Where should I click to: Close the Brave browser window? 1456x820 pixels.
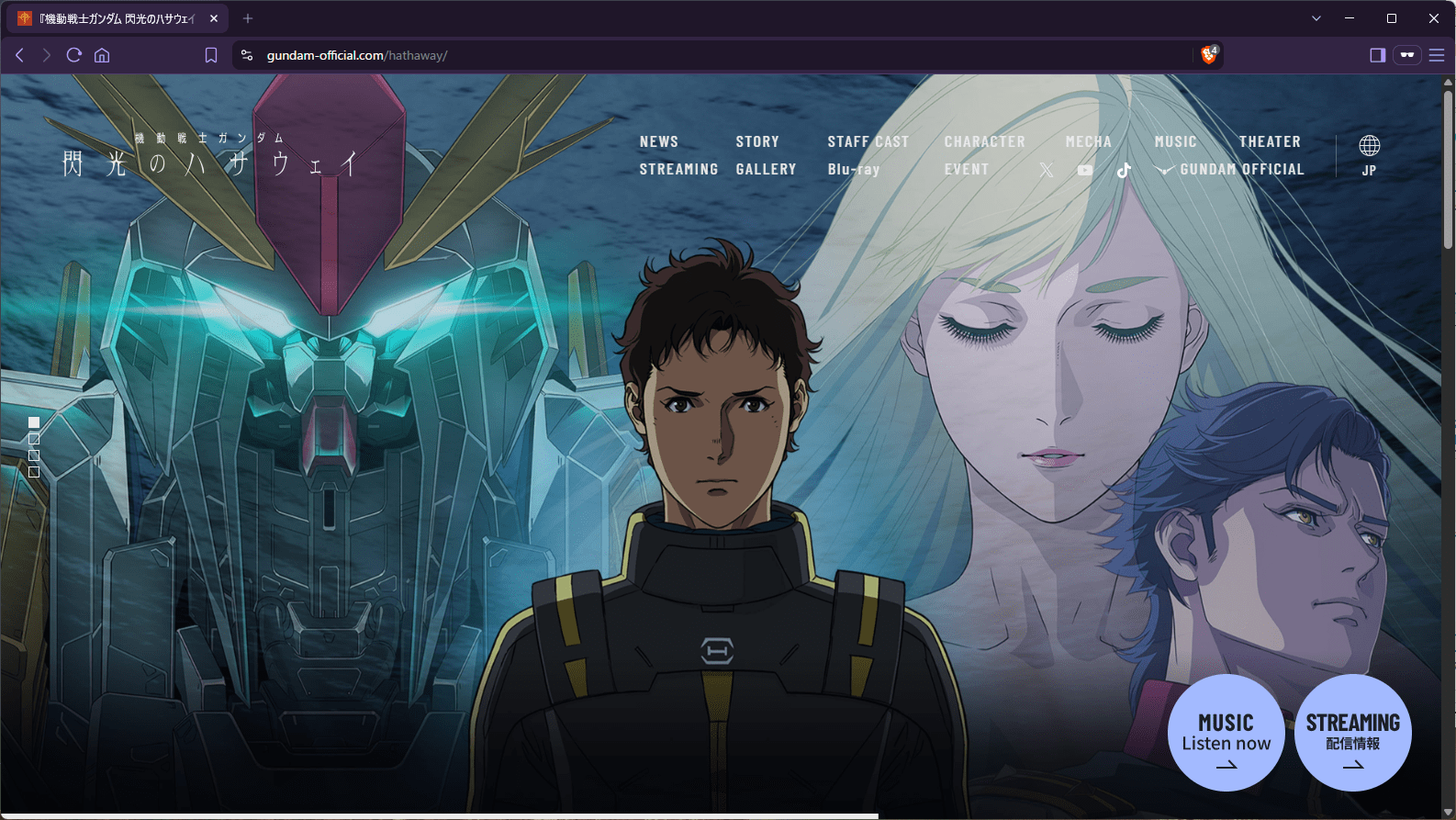coord(1434,18)
